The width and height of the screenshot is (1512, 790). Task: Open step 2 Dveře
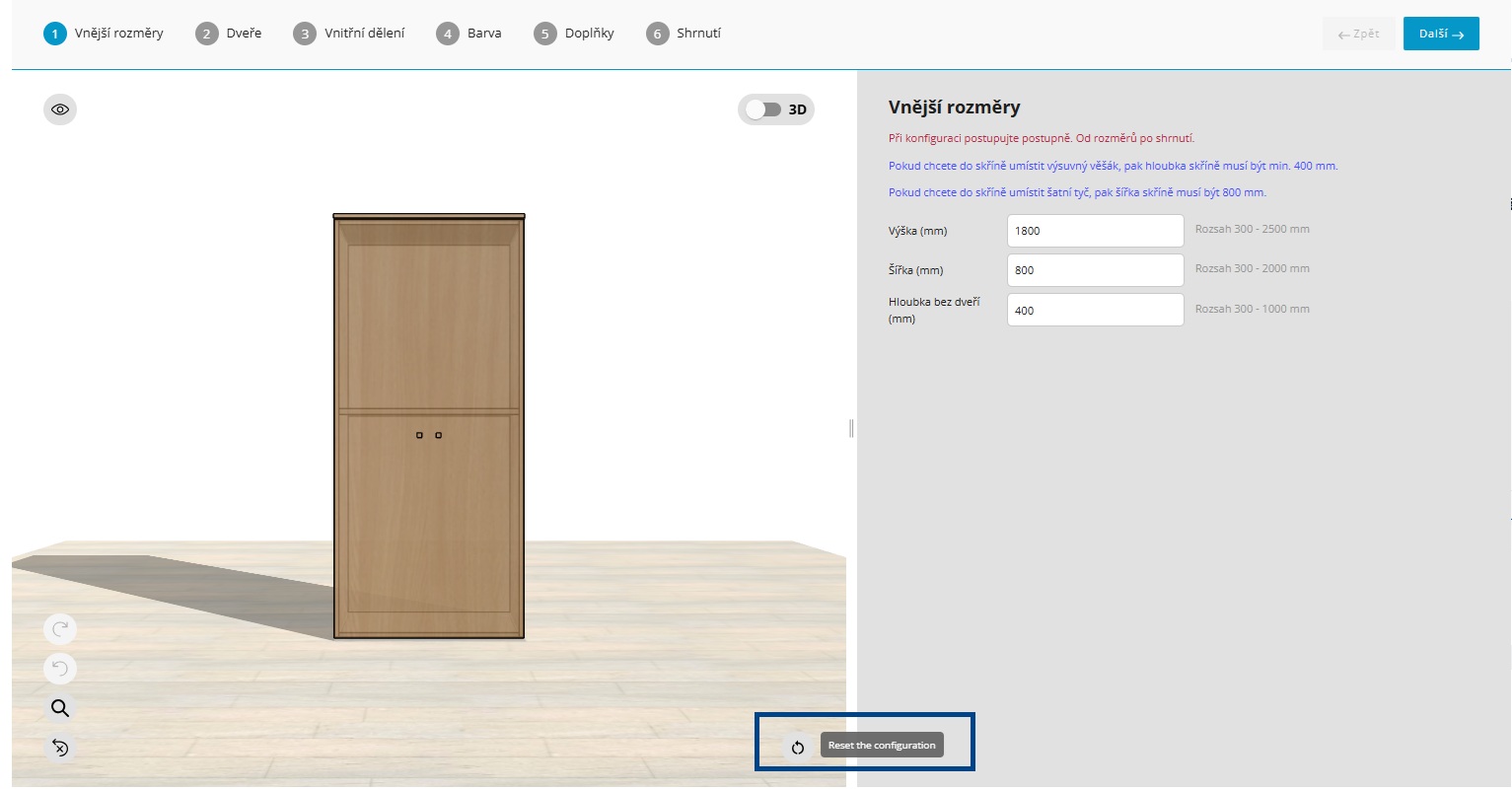pos(229,34)
